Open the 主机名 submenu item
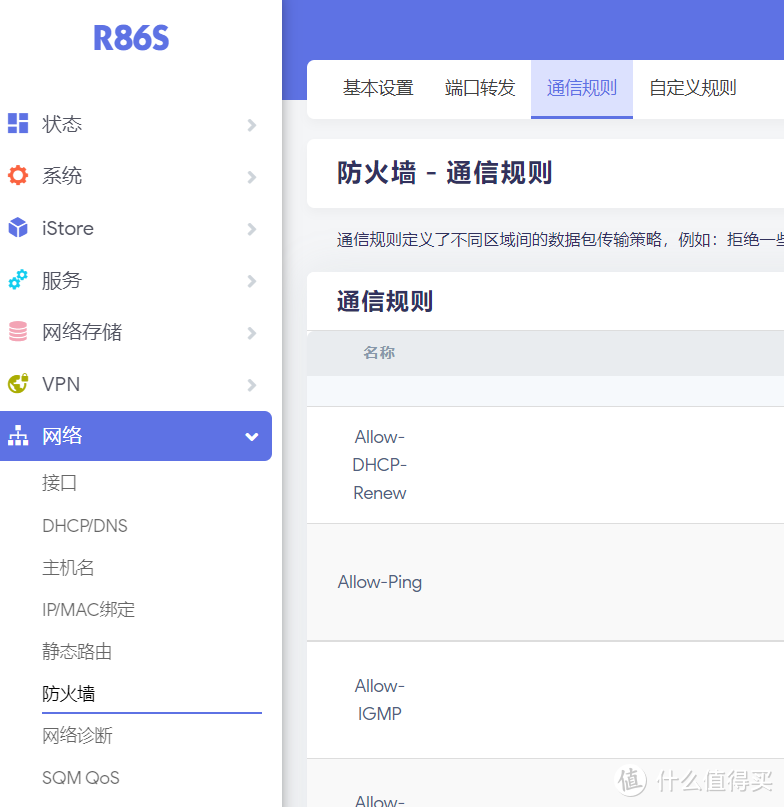The height and width of the screenshot is (807, 784). [68, 568]
